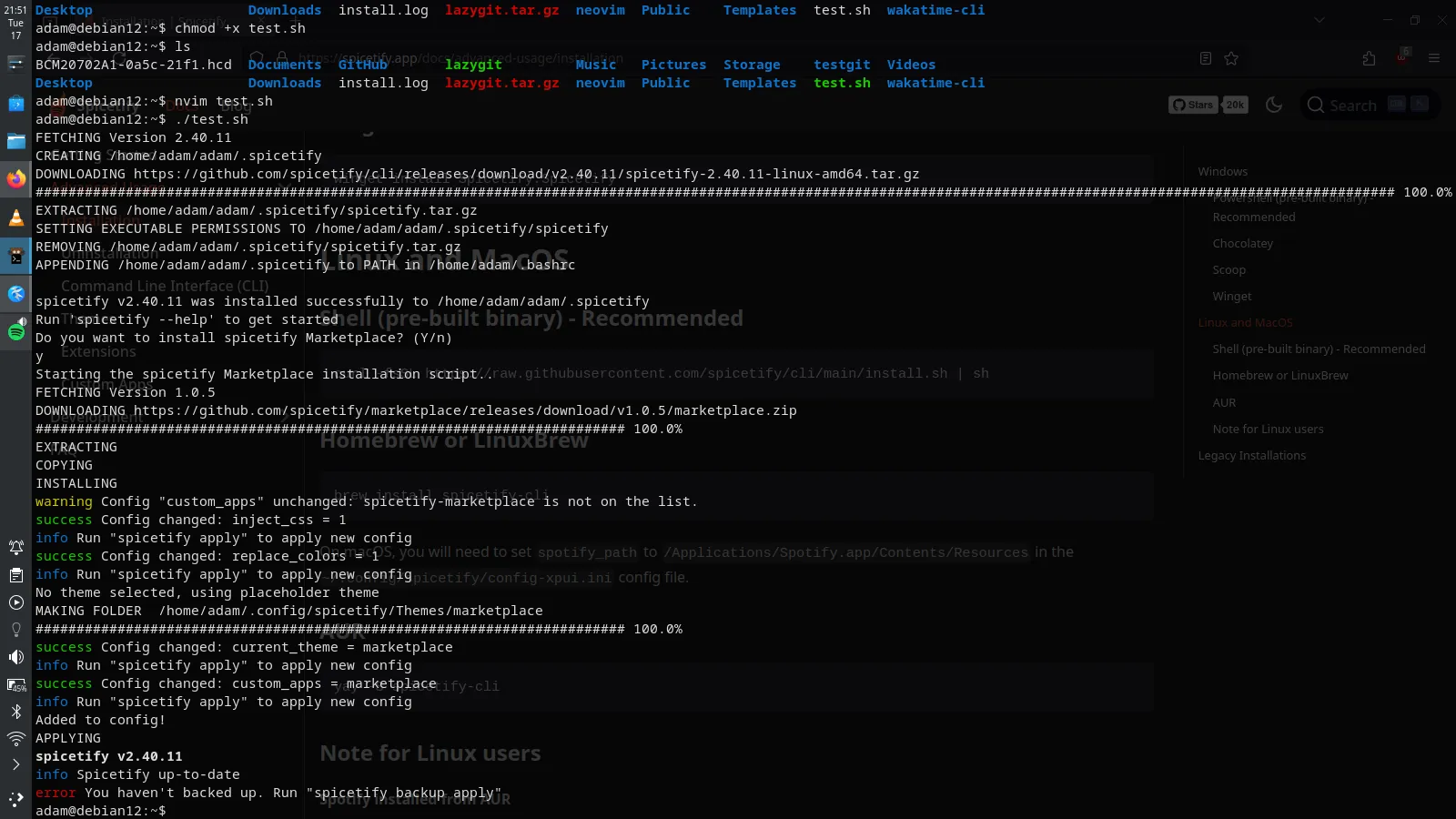Click 'Added to config!' line in terminal
Image resolution: width=1456 pixels, height=819 pixels.
(100, 720)
